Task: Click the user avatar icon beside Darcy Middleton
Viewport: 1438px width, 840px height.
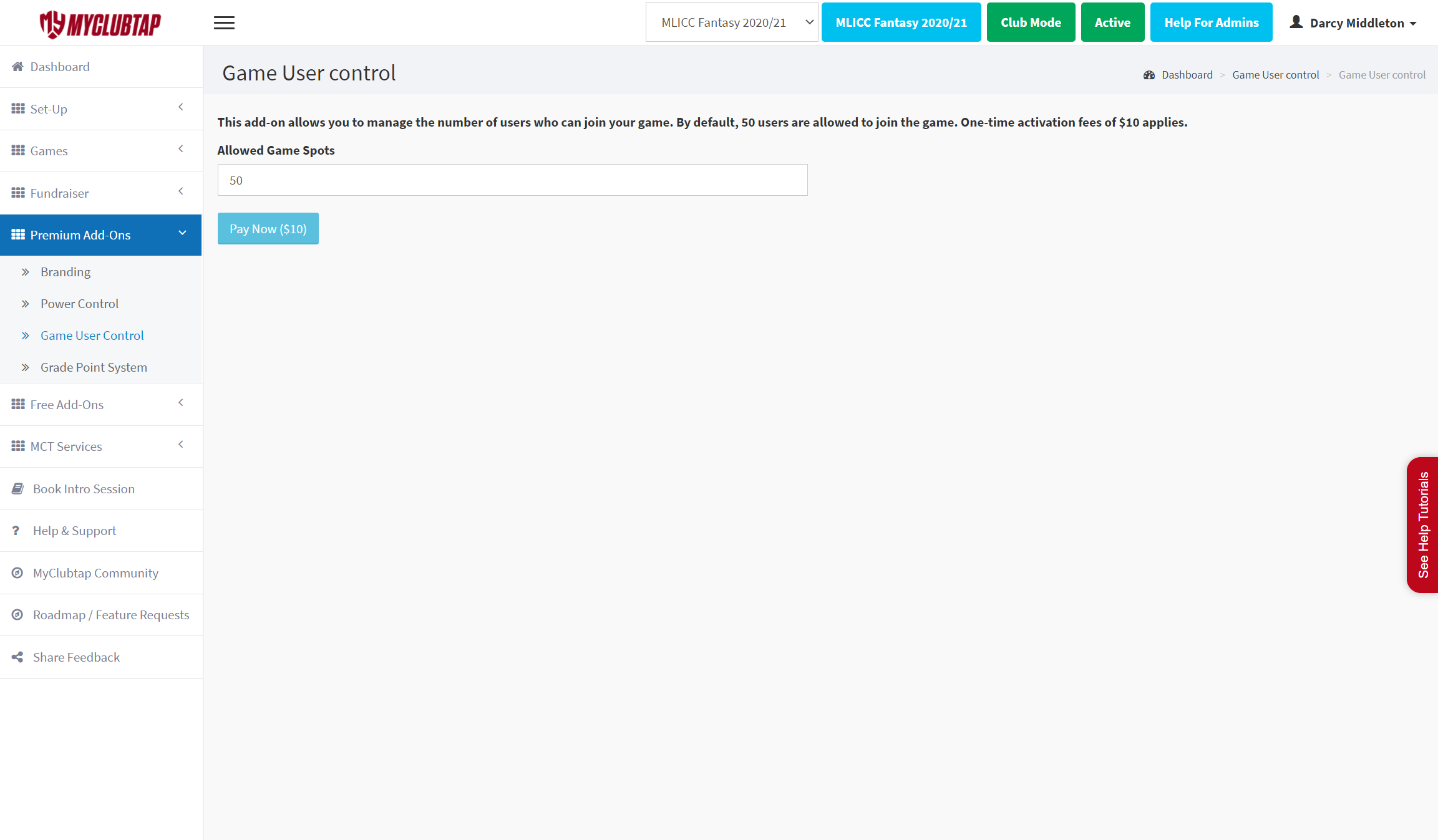Action: coord(1296,22)
